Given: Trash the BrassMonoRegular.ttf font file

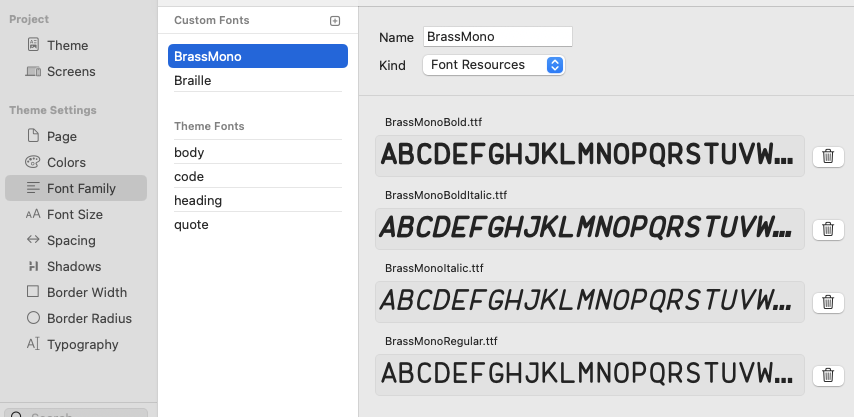Looking at the screenshot, I should tap(828, 375).
